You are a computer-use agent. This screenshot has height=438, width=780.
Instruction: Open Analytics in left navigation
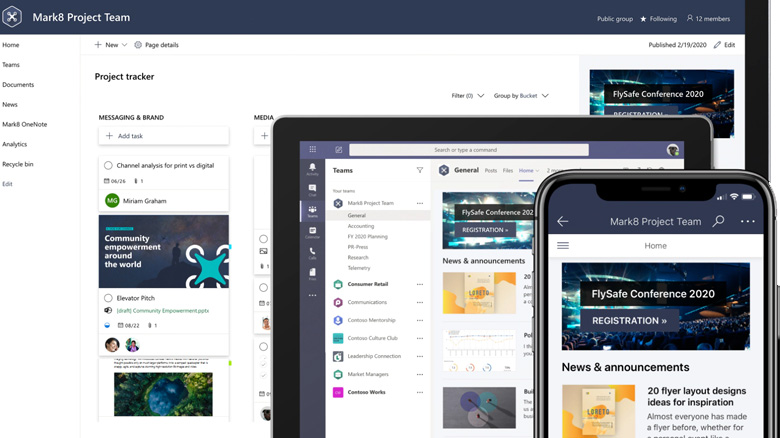(x=14, y=144)
